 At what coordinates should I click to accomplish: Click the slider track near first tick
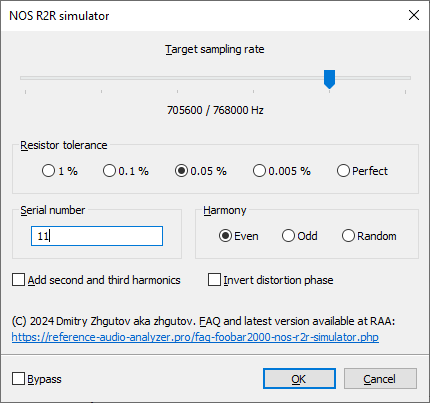coord(26,78)
